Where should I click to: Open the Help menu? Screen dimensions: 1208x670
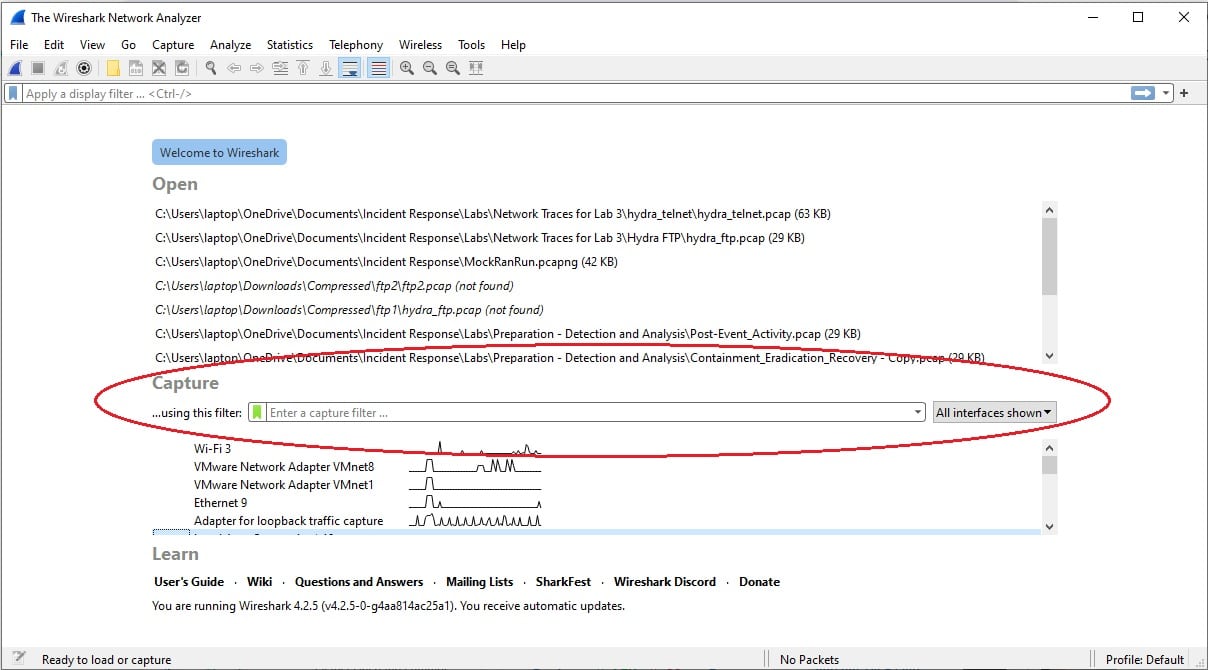[513, 45]
